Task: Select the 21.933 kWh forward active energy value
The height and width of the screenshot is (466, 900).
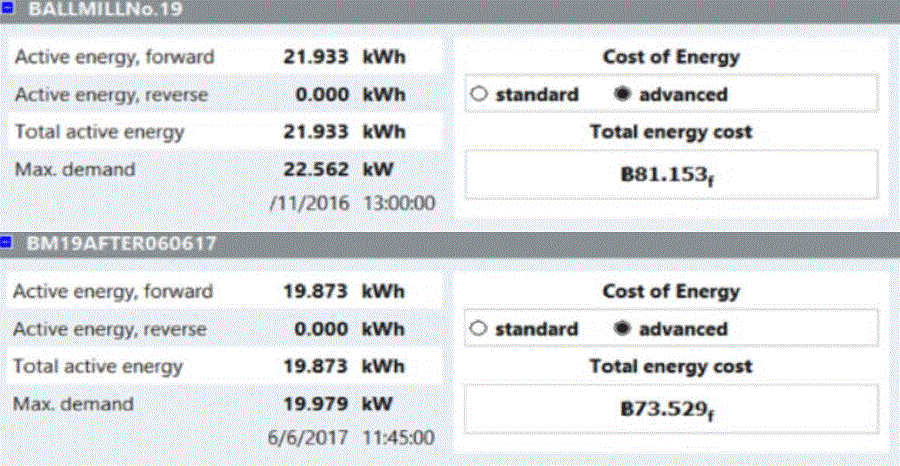Action: point(315,57)
